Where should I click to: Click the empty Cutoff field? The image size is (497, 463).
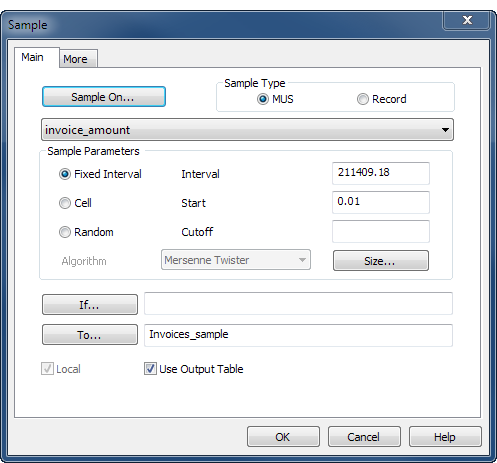click(x=381, y=231)
